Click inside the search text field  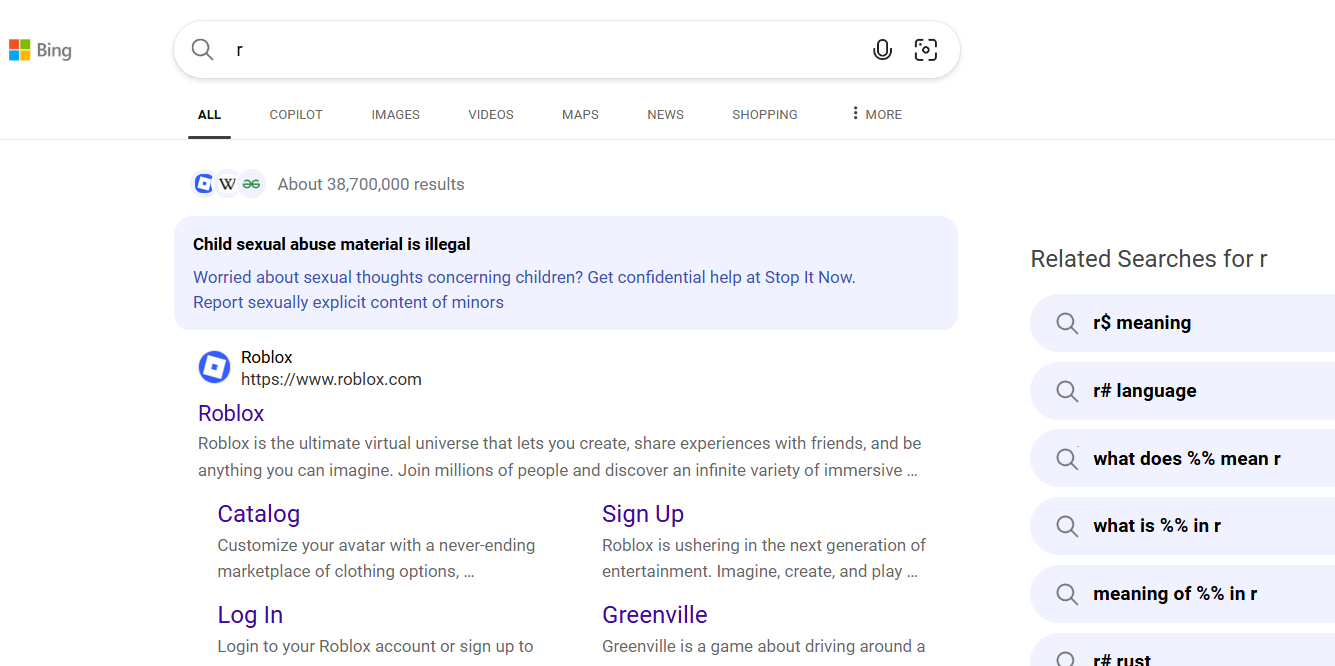coord(540,50)
